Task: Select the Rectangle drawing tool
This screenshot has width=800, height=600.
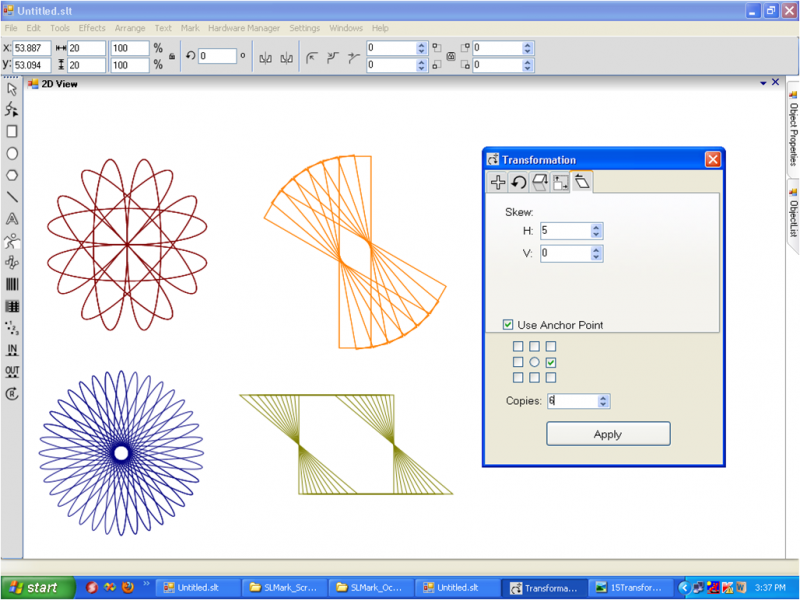Action: pos(12,131)
